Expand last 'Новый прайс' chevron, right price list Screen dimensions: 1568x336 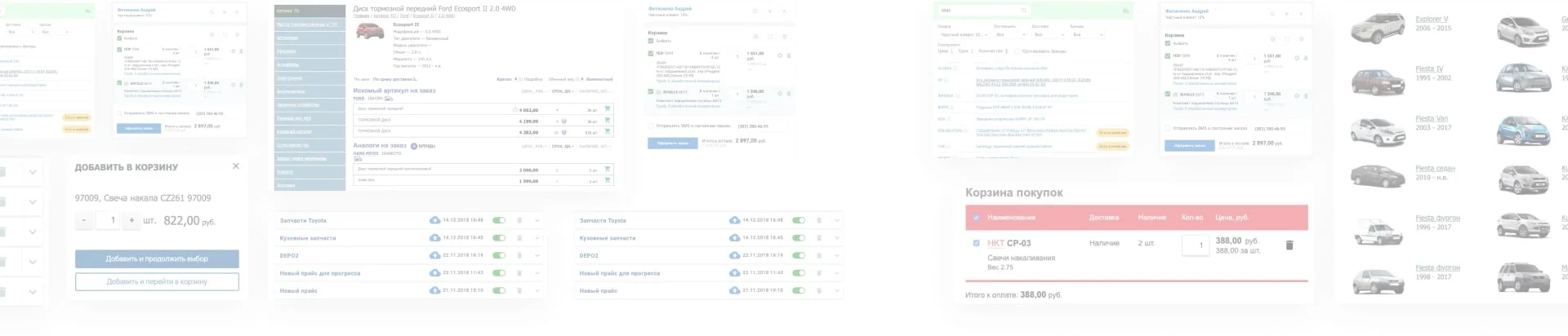[x=837, y=290]
